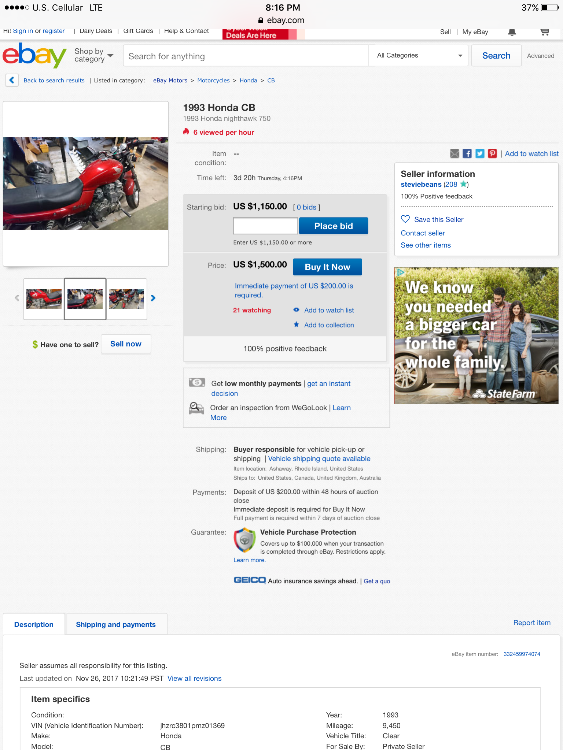The width and height of the screenshot is (563, 750).
Task: Click the bid amount input field
Action: (x=265, y=226)
